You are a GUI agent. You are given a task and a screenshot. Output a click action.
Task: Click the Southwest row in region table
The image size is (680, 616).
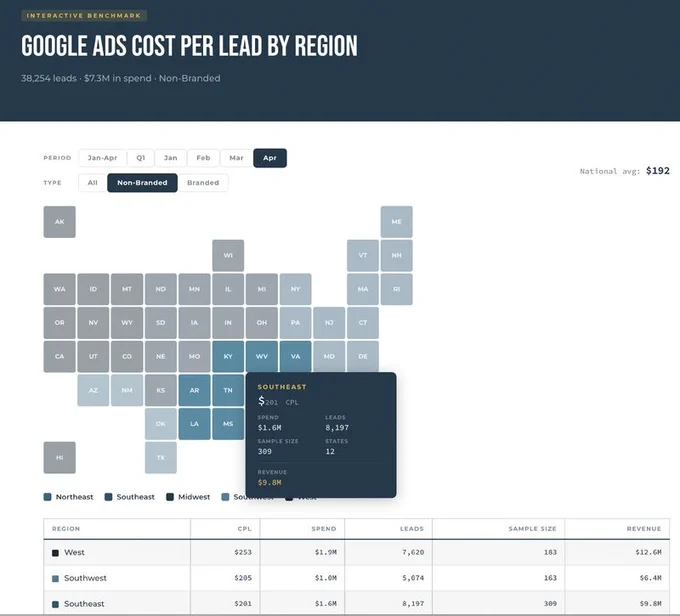coord(356,578)
